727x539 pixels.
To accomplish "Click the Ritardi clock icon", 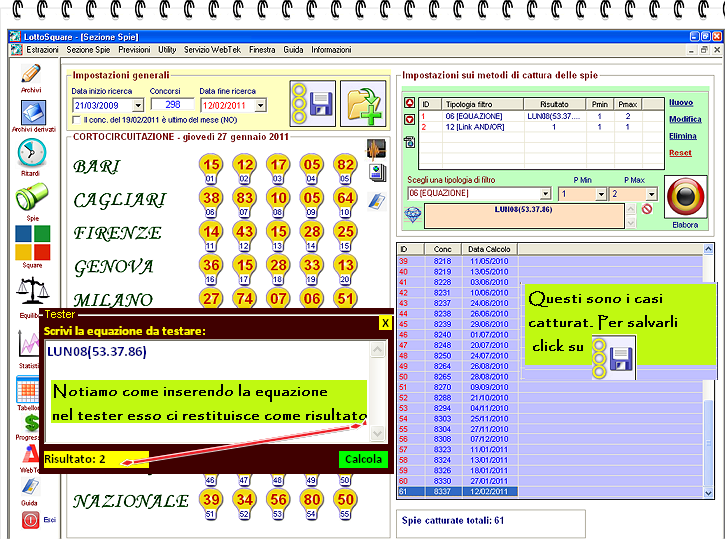I will coord(30,154).
